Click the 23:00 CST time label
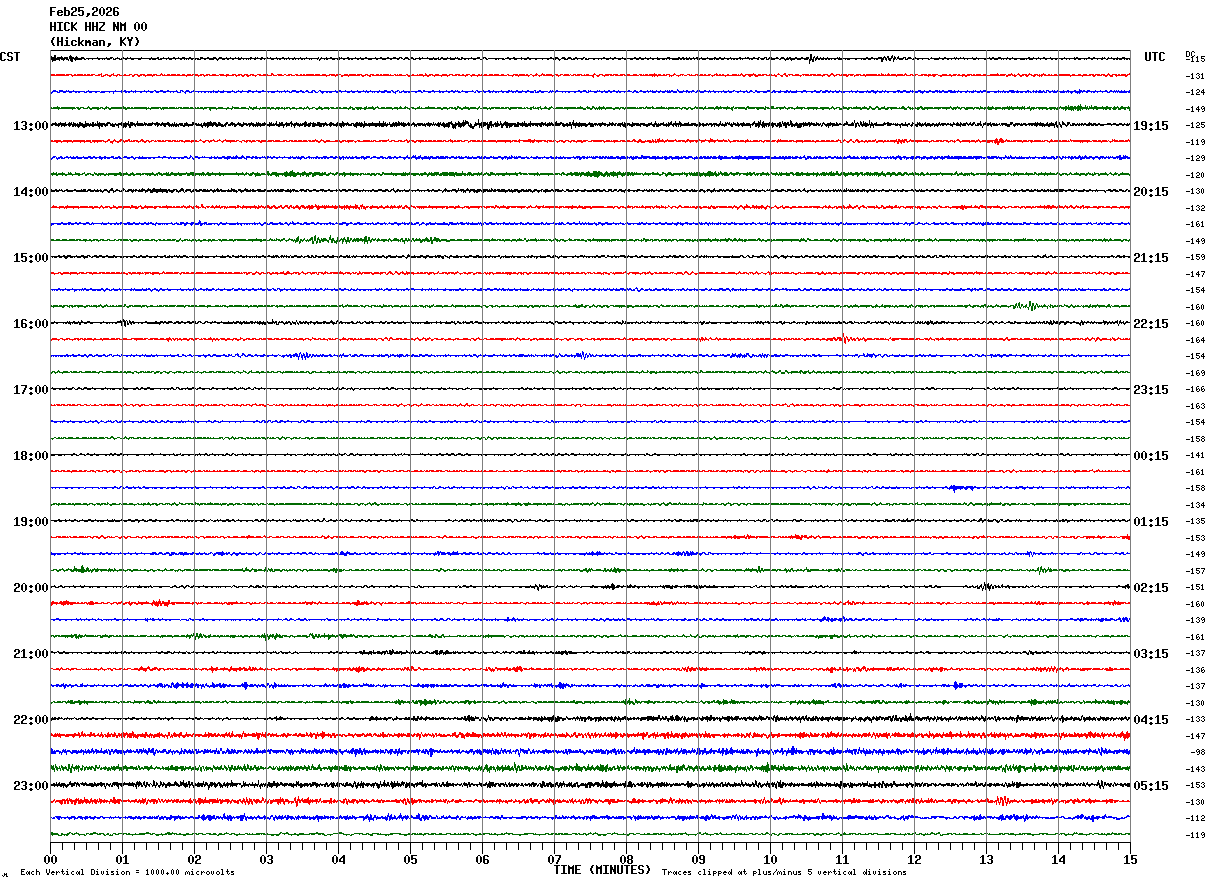Image resolution: width=1210 pixels, height=886 pixels. pos(31,786)
